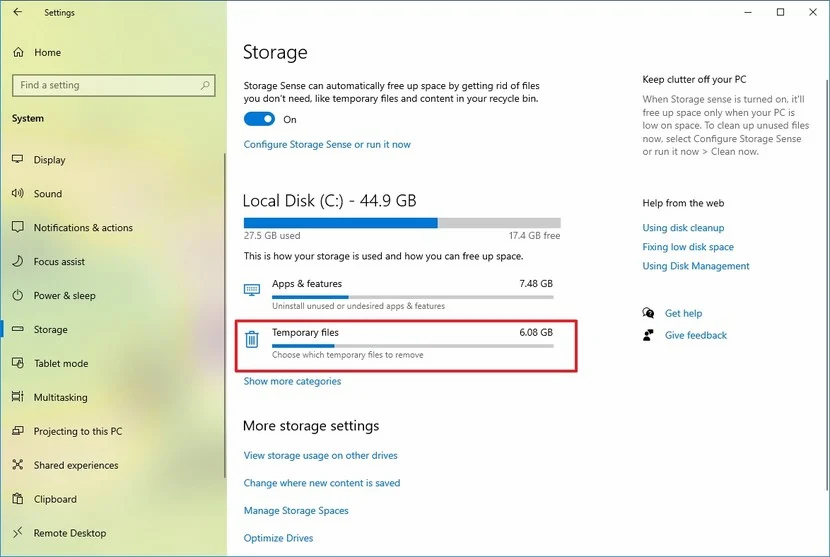Open Projecting to this PC
This screenshot has width=830, height=557.
click(77, 431)
